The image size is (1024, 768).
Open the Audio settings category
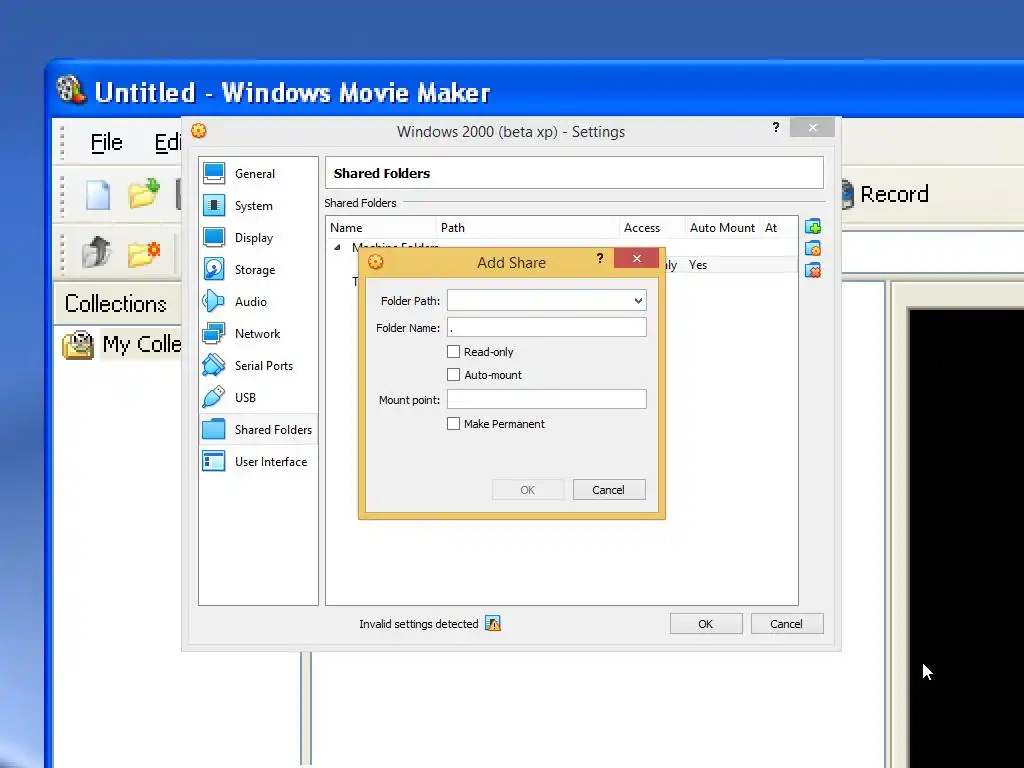point(258,302)
